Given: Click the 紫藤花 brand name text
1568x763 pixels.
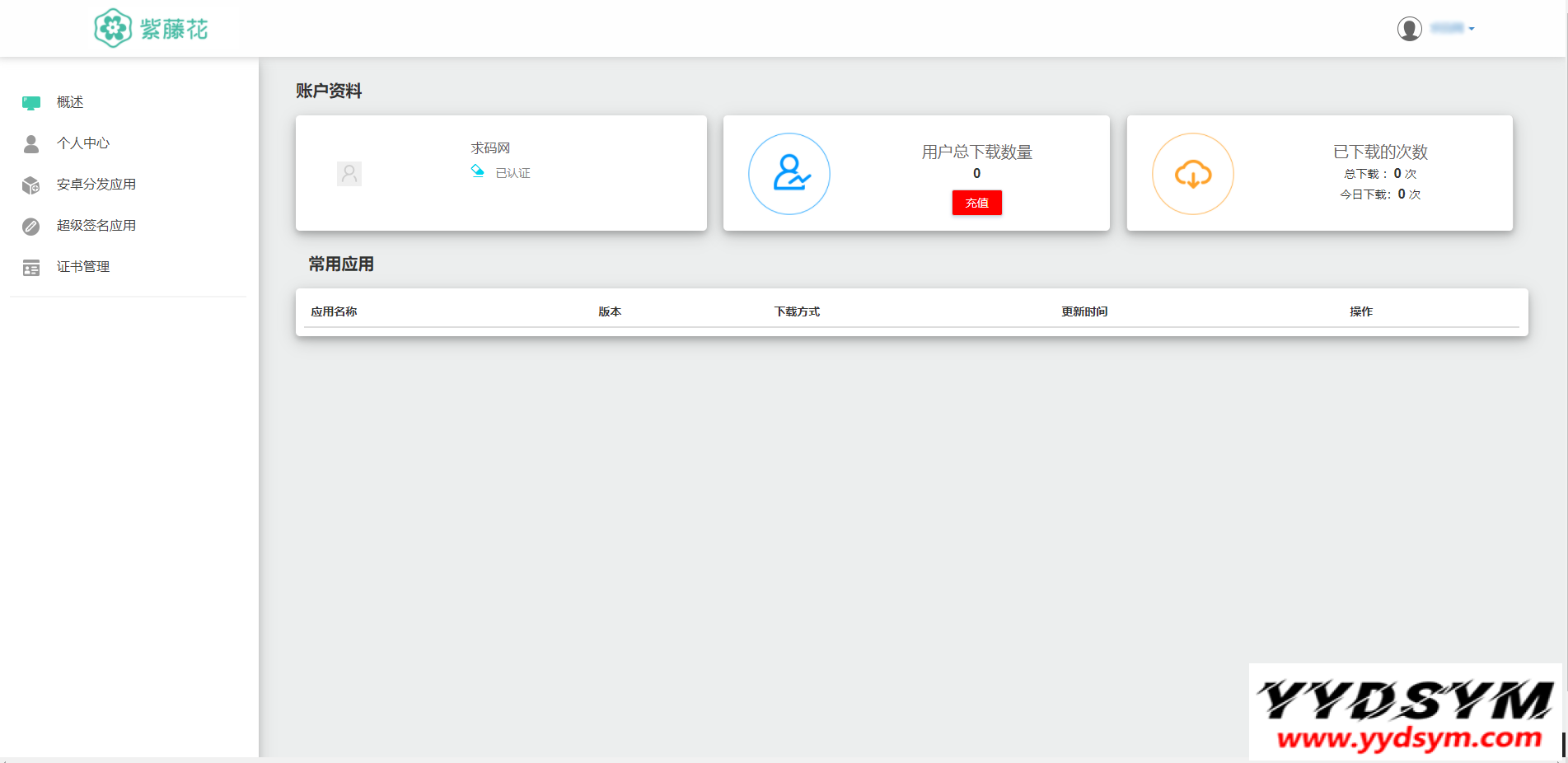Looking at the screenshot, I should [174, 30].
